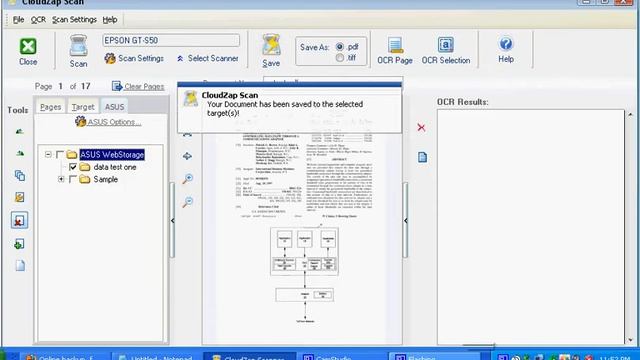
Task: Collapse the OCR panel with its arrow handle
Action: (405, 220)
